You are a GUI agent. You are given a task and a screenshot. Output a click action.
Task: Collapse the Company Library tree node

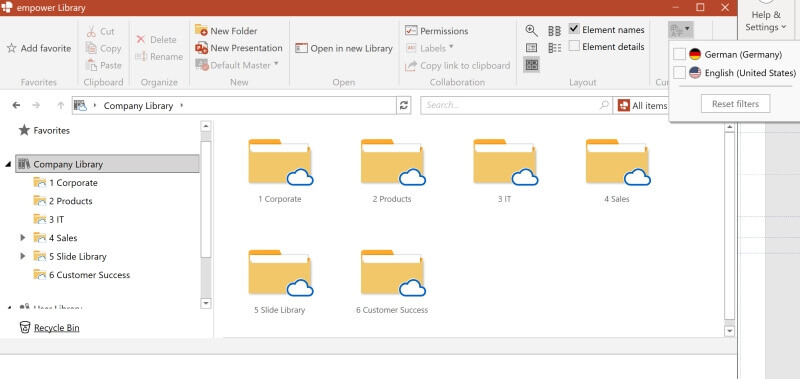click(x=8, y=164)
